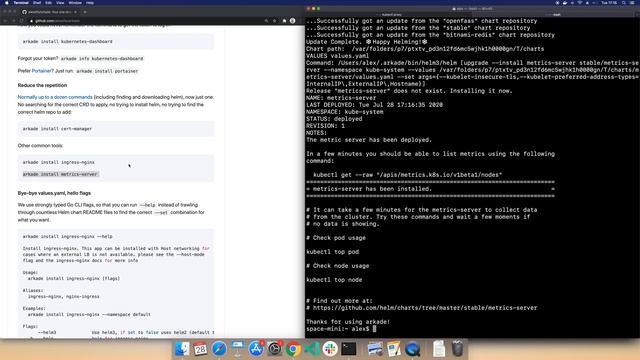Open the Wi-Fi status menu
Screen dimensions: 640x360
(580, 2)
